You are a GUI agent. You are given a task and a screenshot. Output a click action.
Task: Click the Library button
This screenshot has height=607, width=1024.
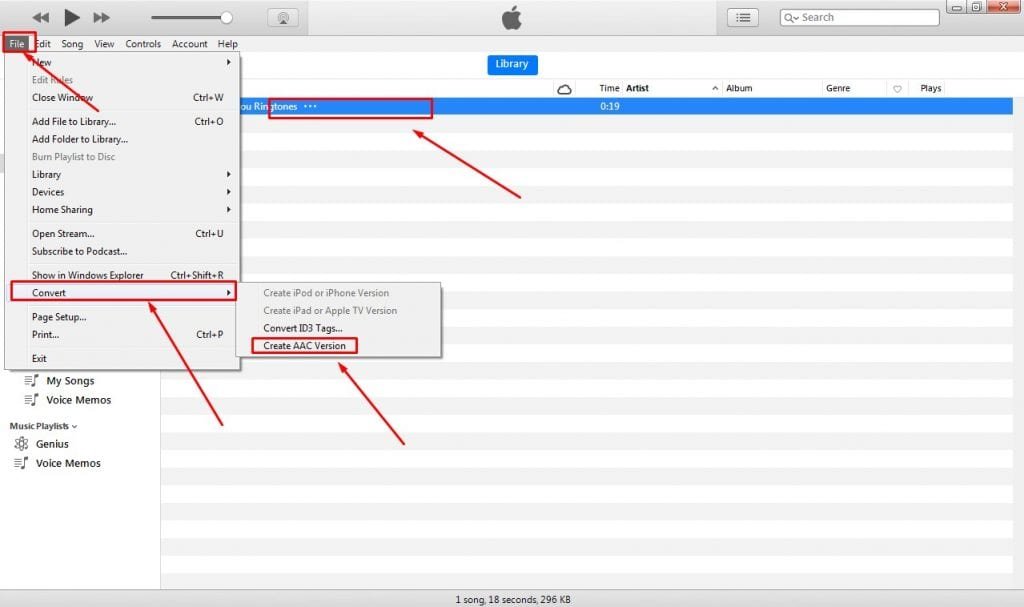tap(511, 64)
